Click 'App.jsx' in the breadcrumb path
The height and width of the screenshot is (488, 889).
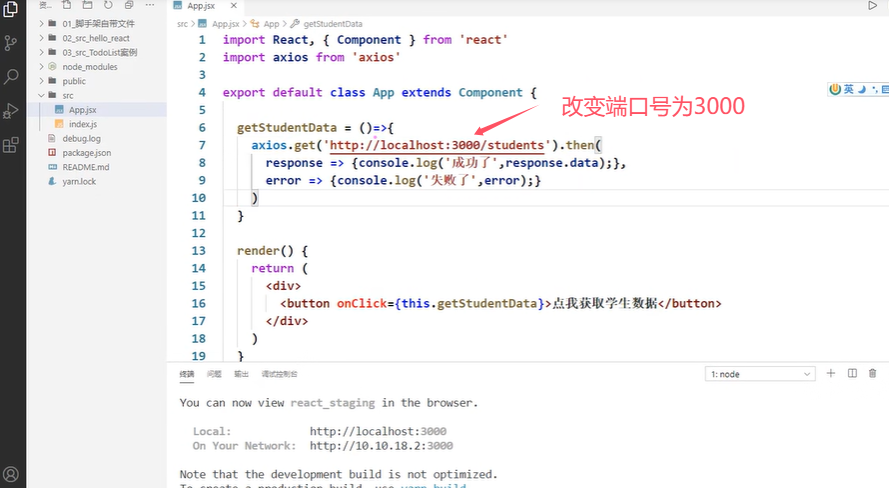pos(225,24)
